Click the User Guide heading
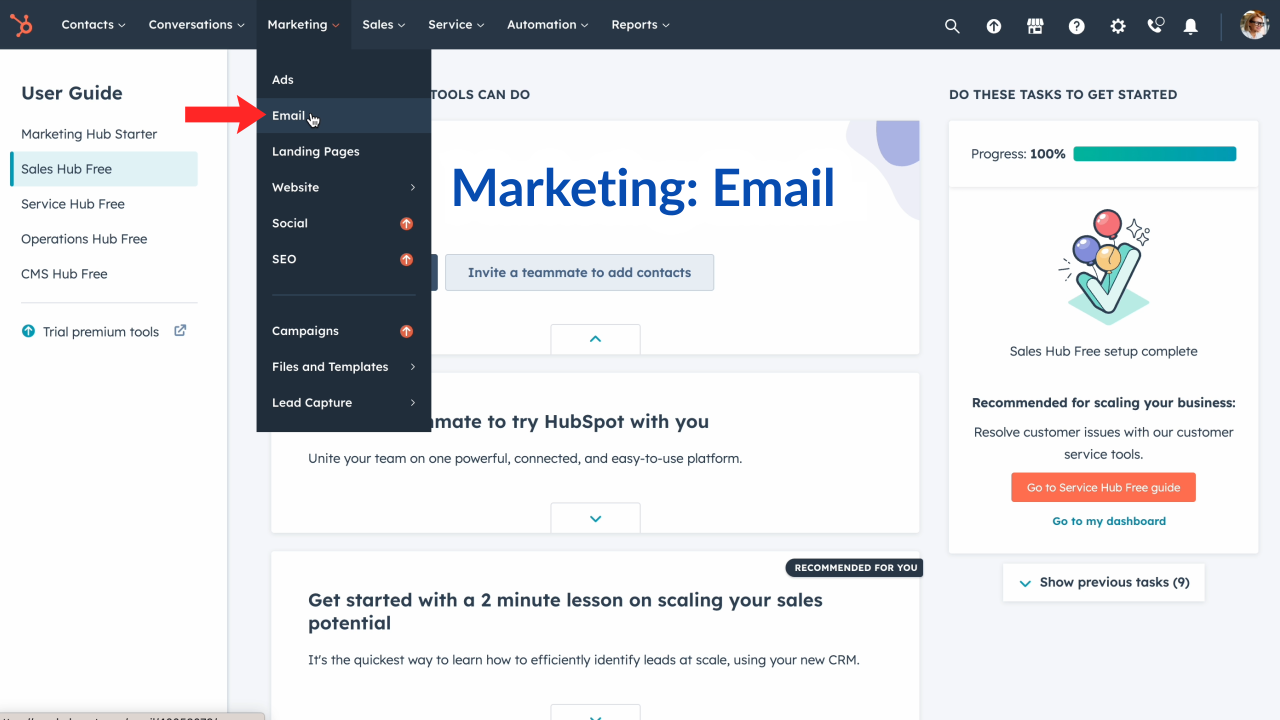Image resolution: width=1280 pixels, height=720 pixels. coord(72,93)
